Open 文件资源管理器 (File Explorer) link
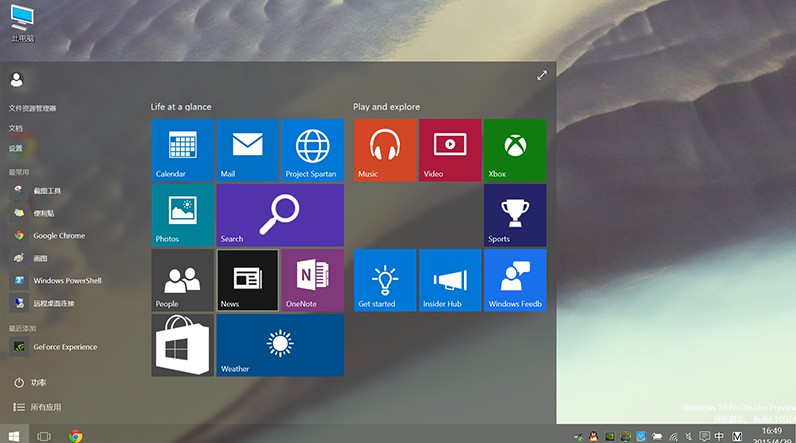The width and height of the screenshot is (796, 443). (x=33, y=108)
